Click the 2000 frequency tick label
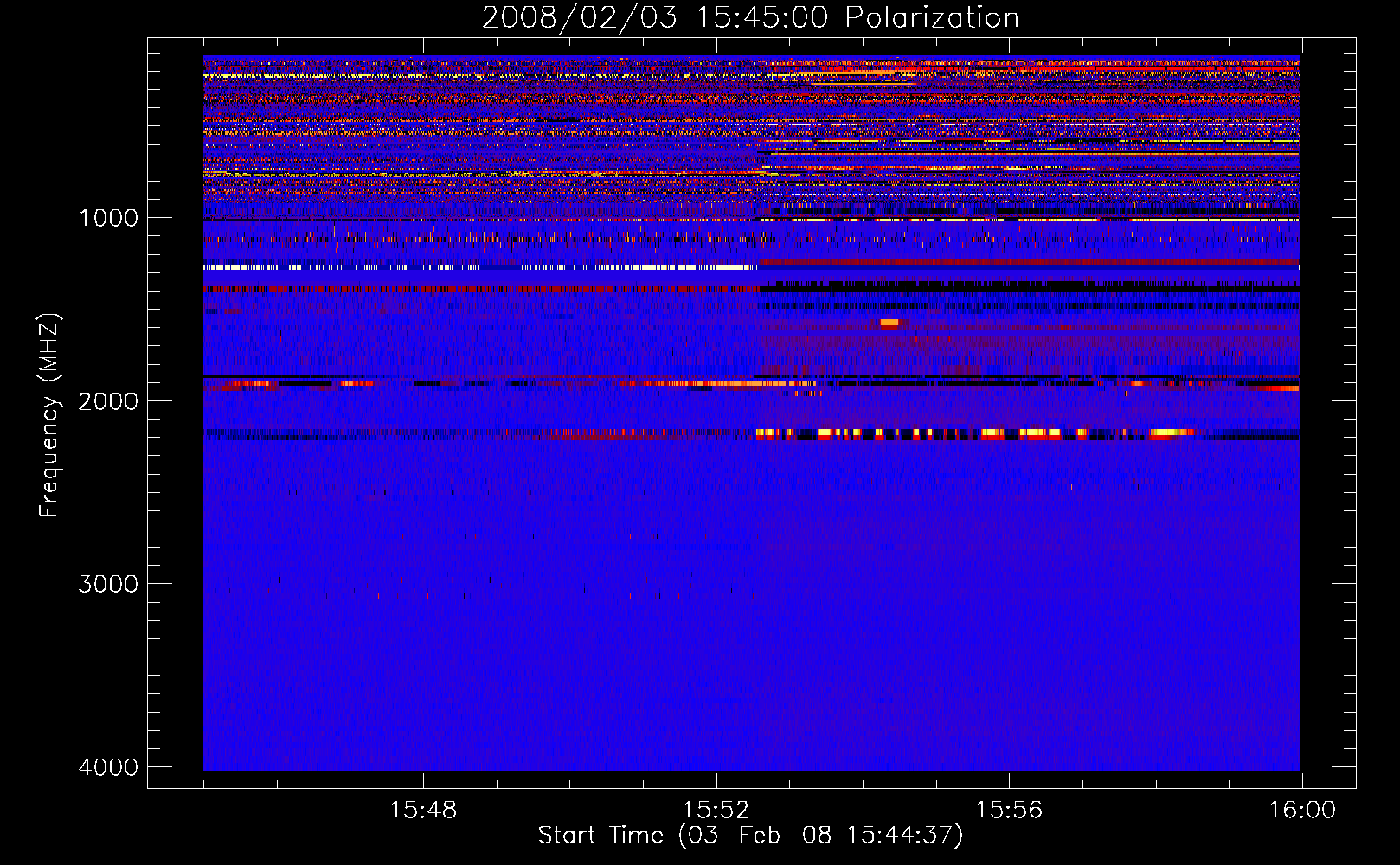The image size is (1400, 865). 108,400
